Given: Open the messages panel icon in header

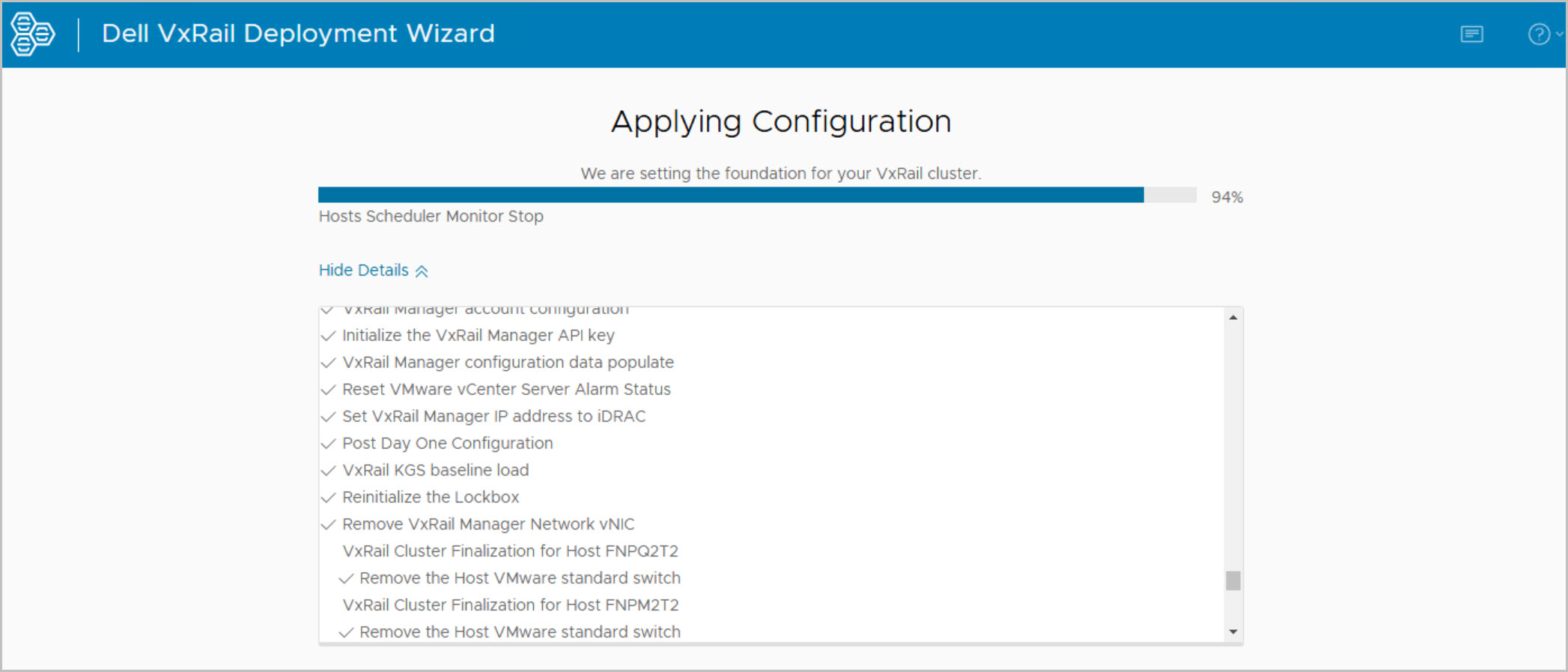Looking at the screenshot, I should click(1471, 34).
